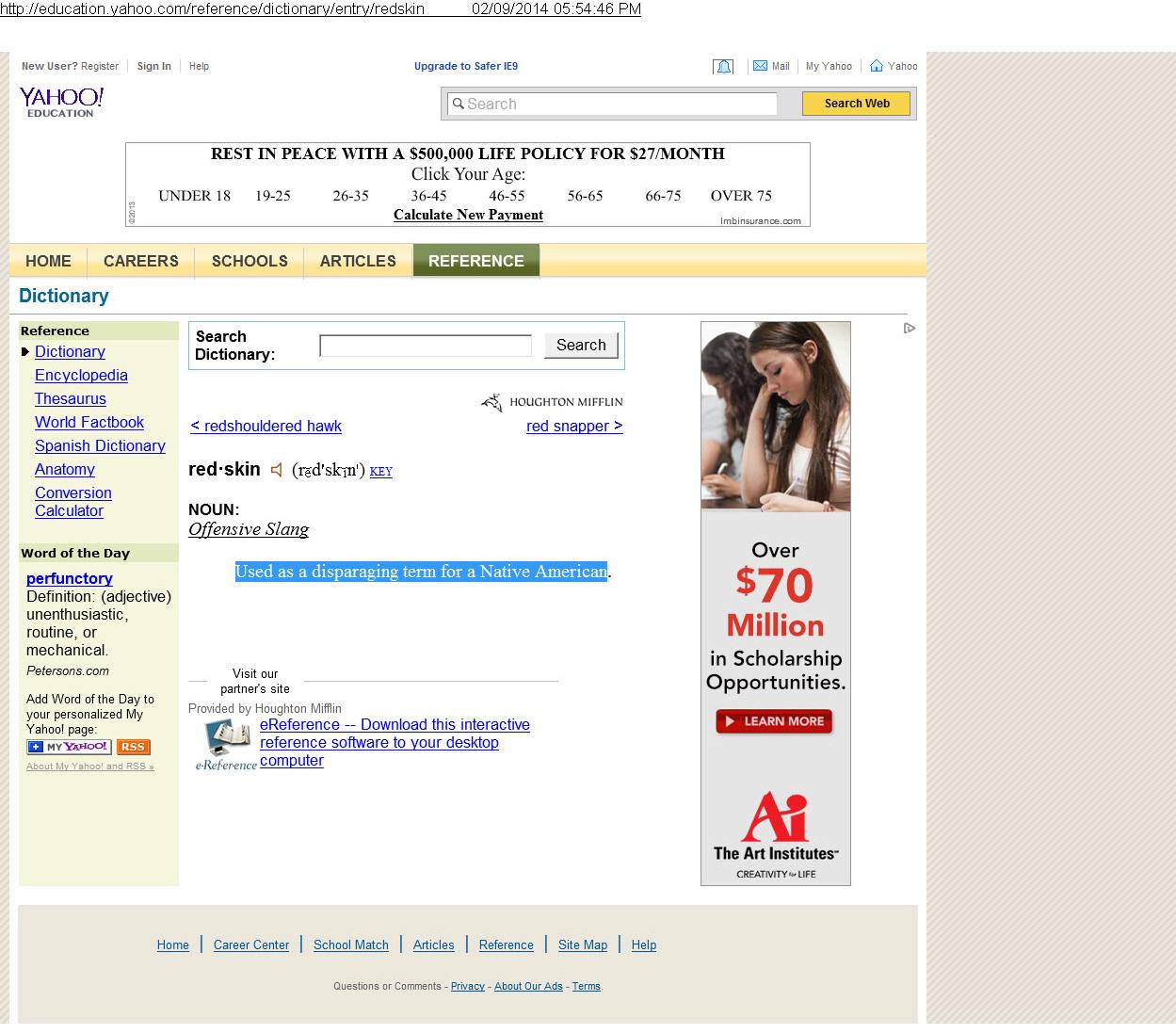Click the Yahoo home icon

(x=877, y=66)
